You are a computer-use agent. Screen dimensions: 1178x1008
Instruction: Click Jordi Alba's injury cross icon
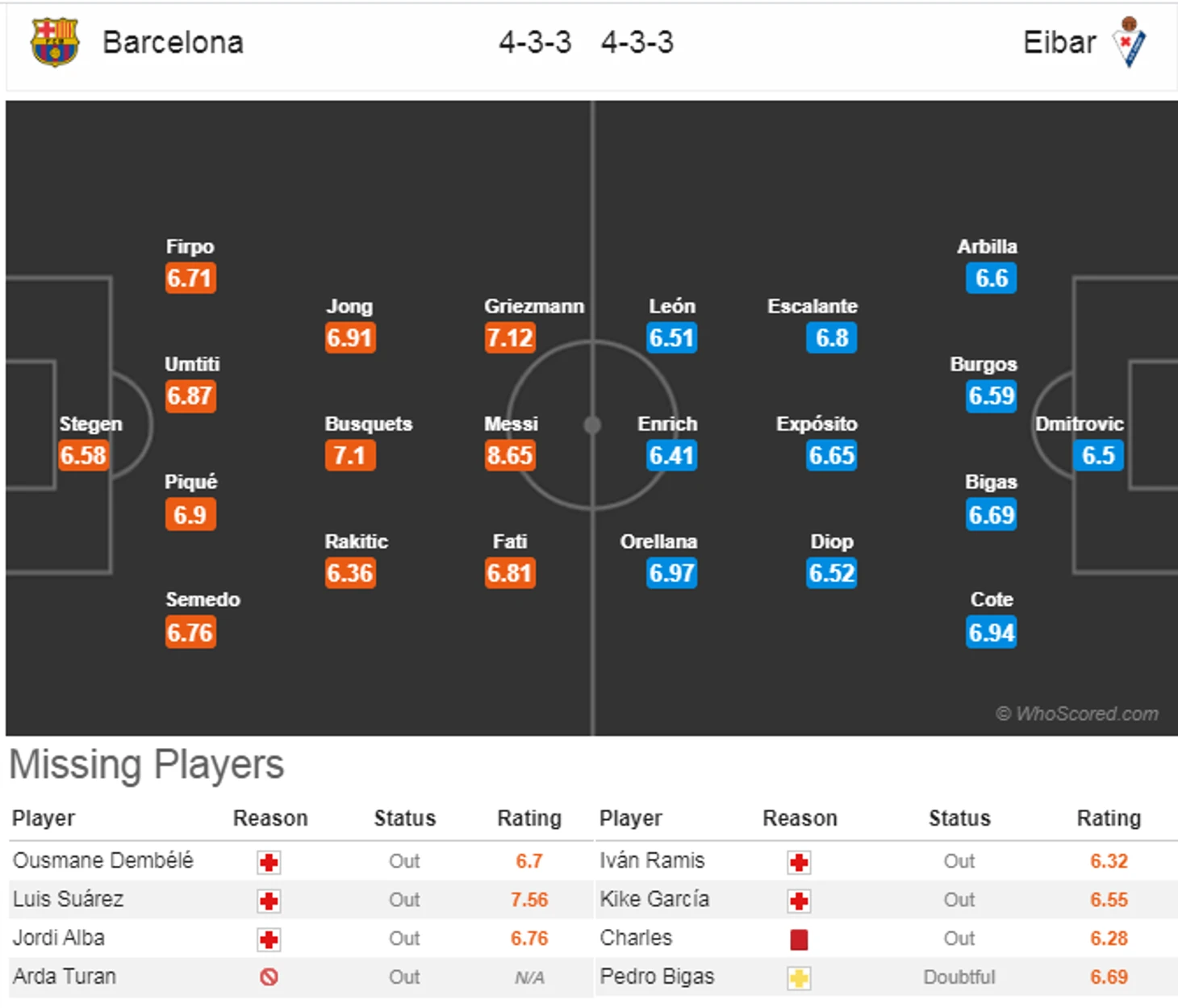(x=269, y=939)
